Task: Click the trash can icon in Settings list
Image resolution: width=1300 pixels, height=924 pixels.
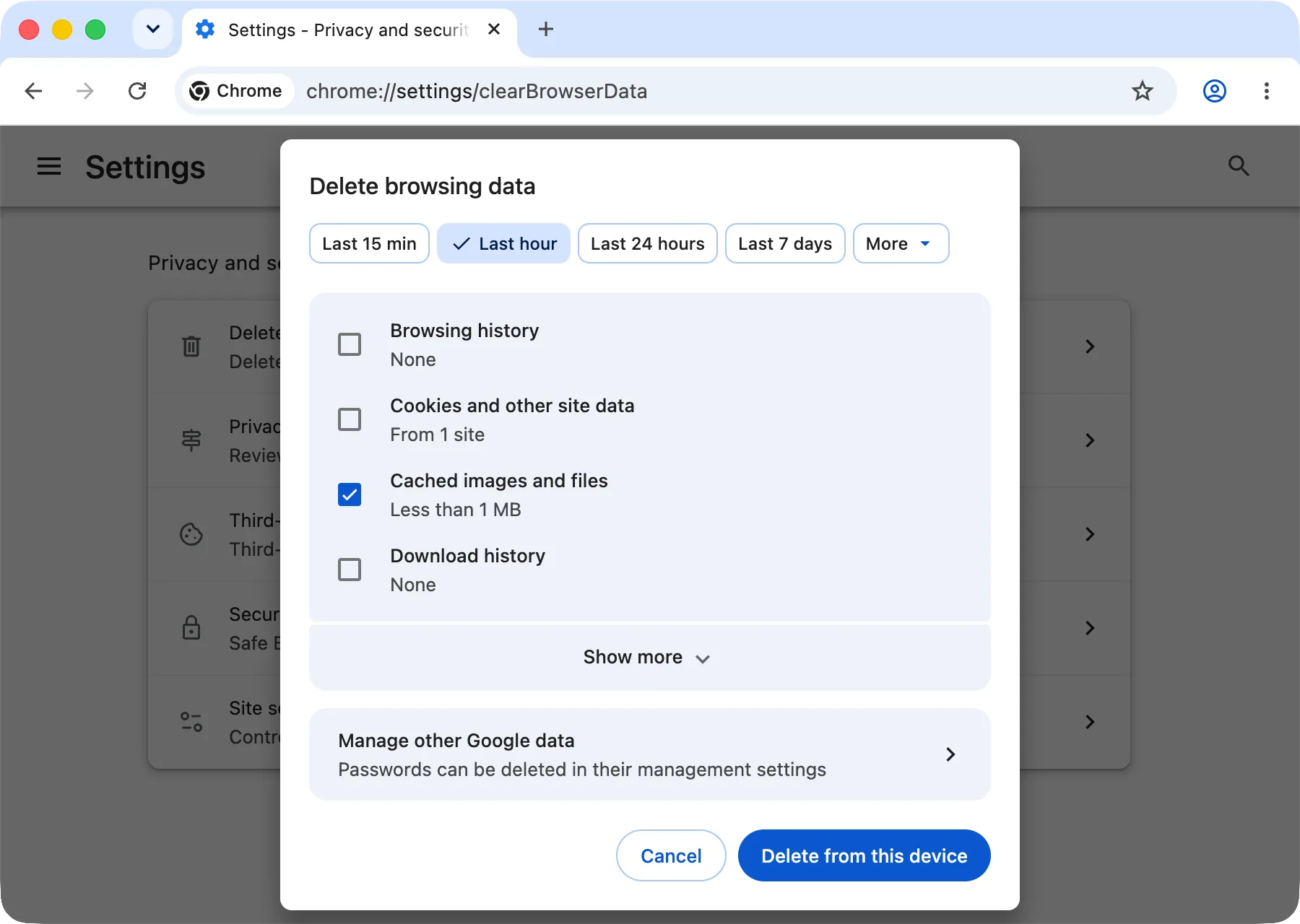Action: coord(191,346)
